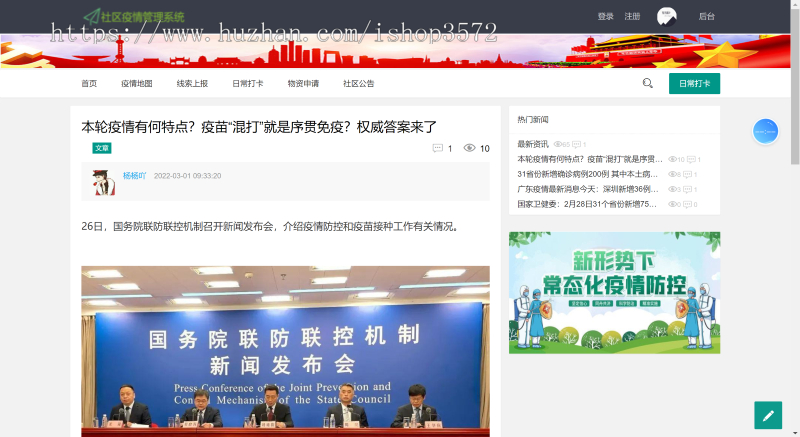Click comment icon on 广东疫情最新消息 row
The height and width of the screenshot is (437, 800).
coord(687,189)
